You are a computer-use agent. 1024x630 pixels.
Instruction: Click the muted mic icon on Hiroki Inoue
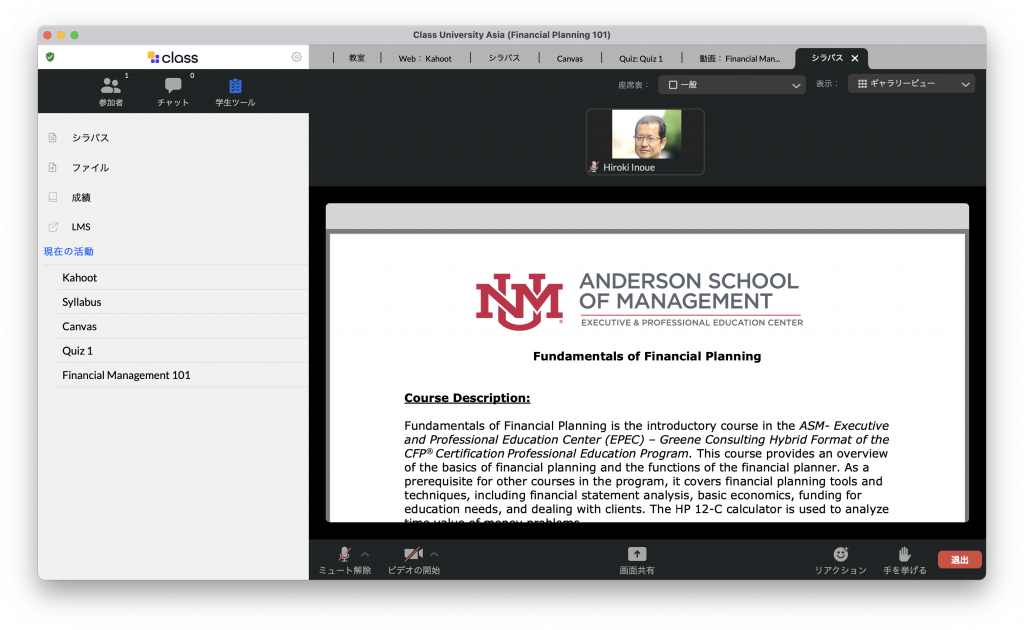(x=594, y=167)
